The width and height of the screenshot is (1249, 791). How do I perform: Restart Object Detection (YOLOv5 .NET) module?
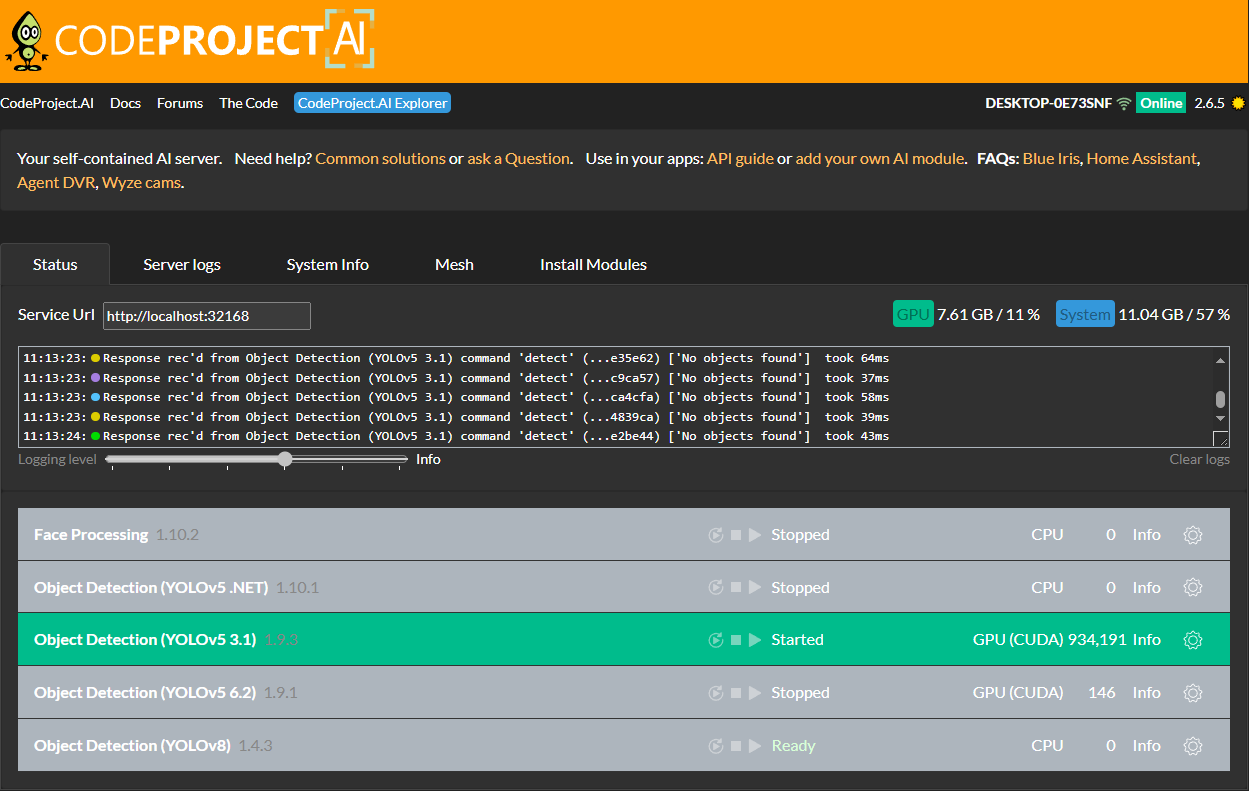716,587
